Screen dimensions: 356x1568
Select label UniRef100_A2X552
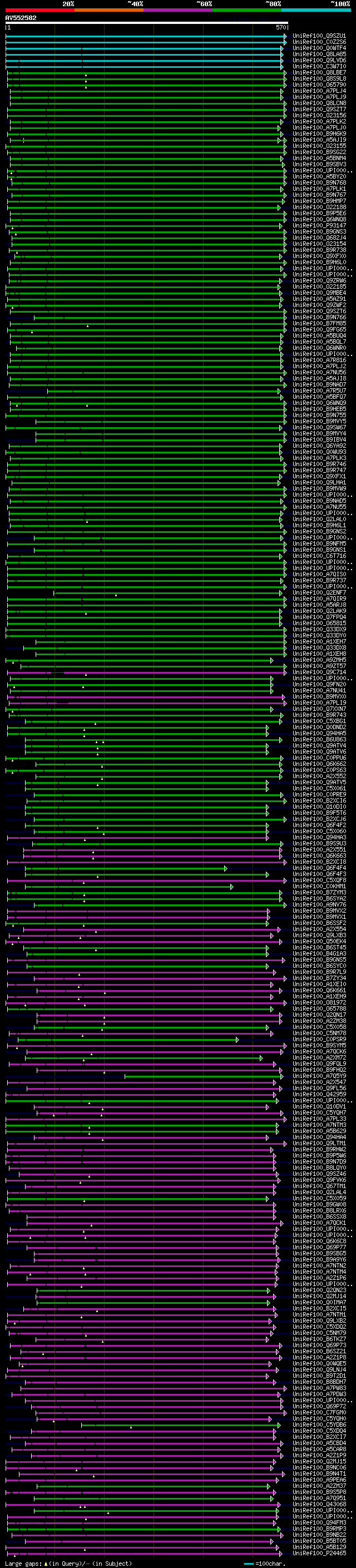click(319, 776)
